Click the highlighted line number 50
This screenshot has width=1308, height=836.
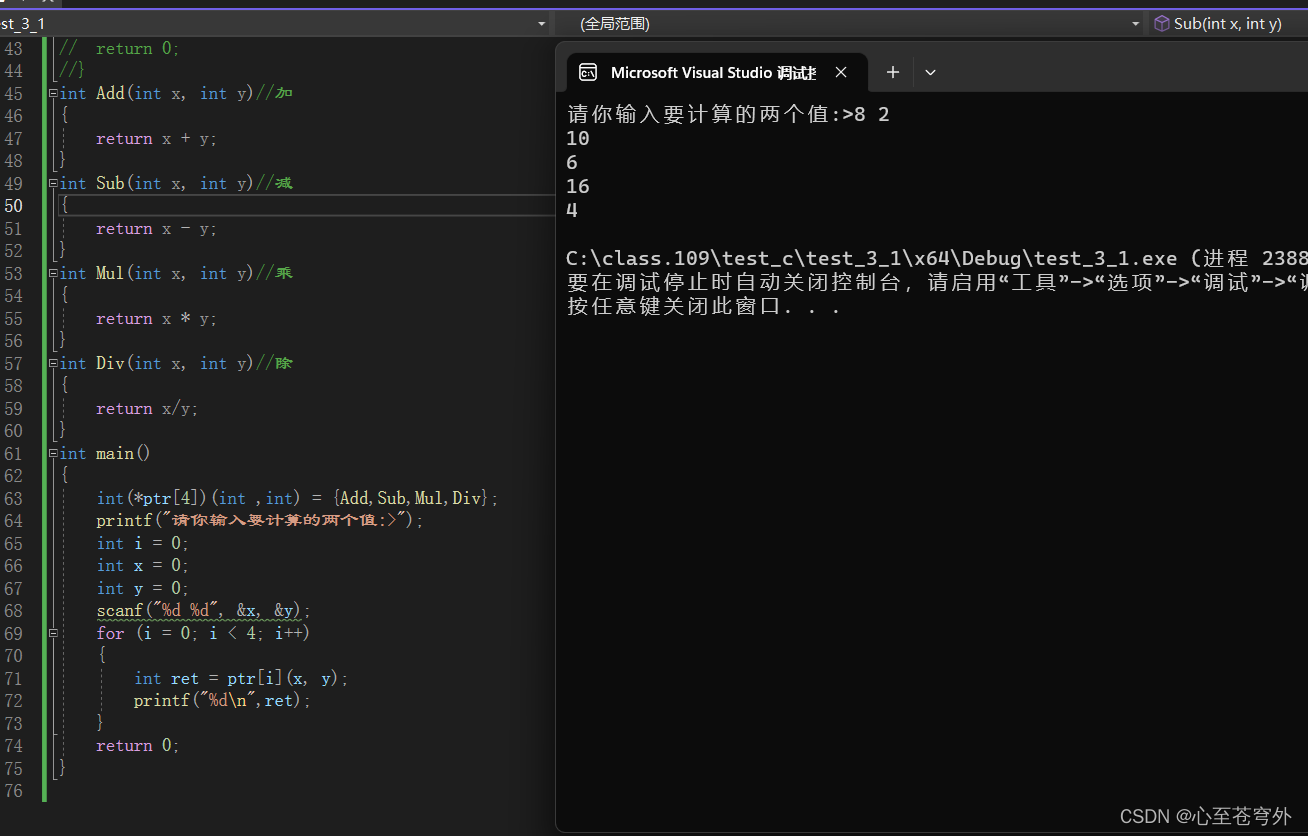coord(13,206)
